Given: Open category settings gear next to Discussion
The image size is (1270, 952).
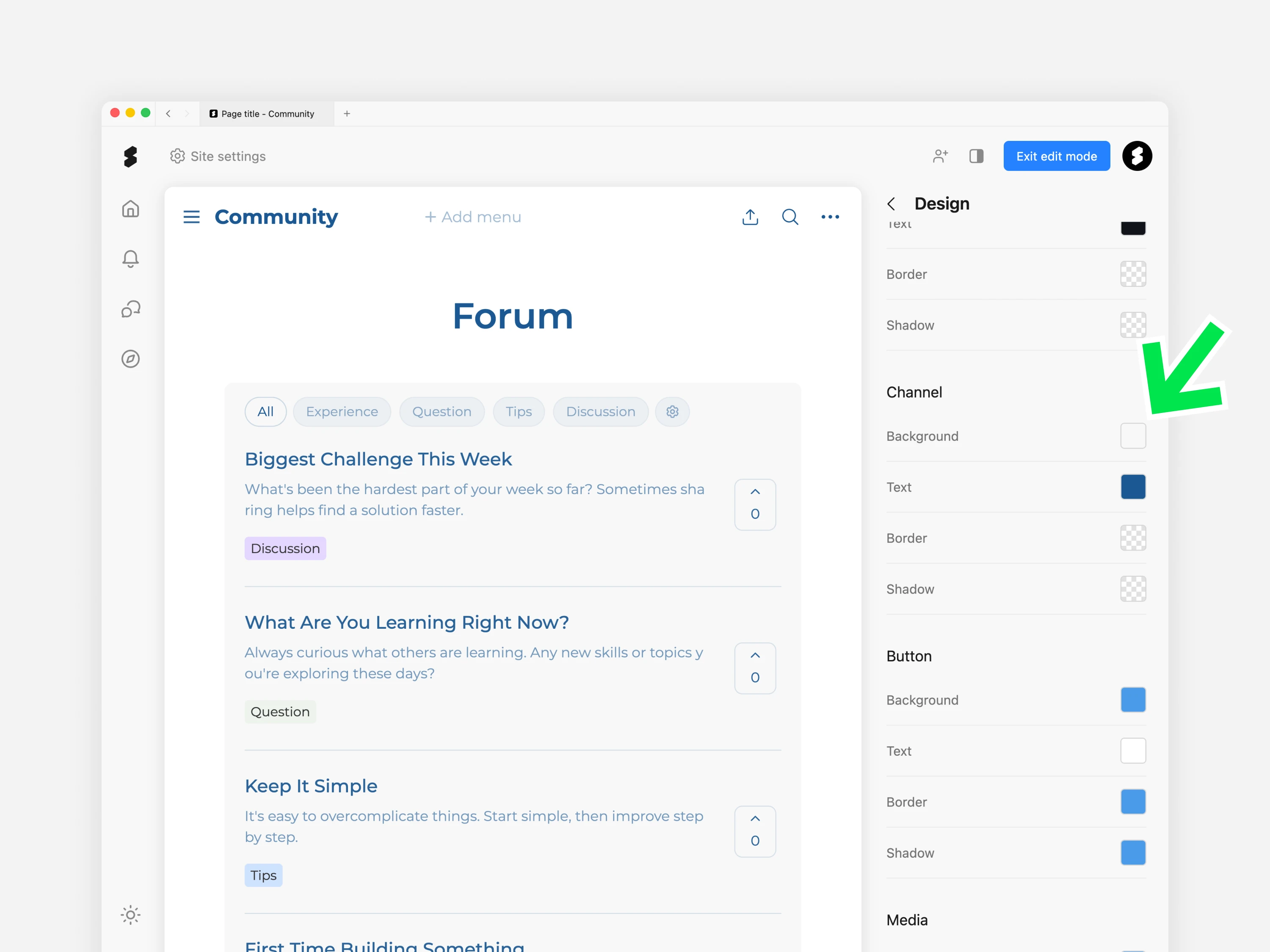Looking at the screenshot, I should [672, 411].
